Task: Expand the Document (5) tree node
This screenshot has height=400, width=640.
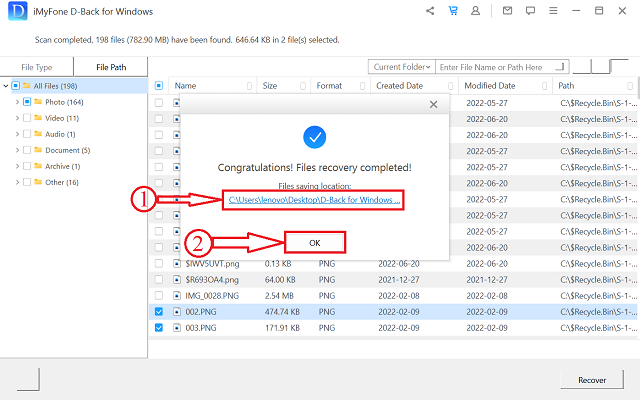Action: pyautogui.click(x=17, y=150)
